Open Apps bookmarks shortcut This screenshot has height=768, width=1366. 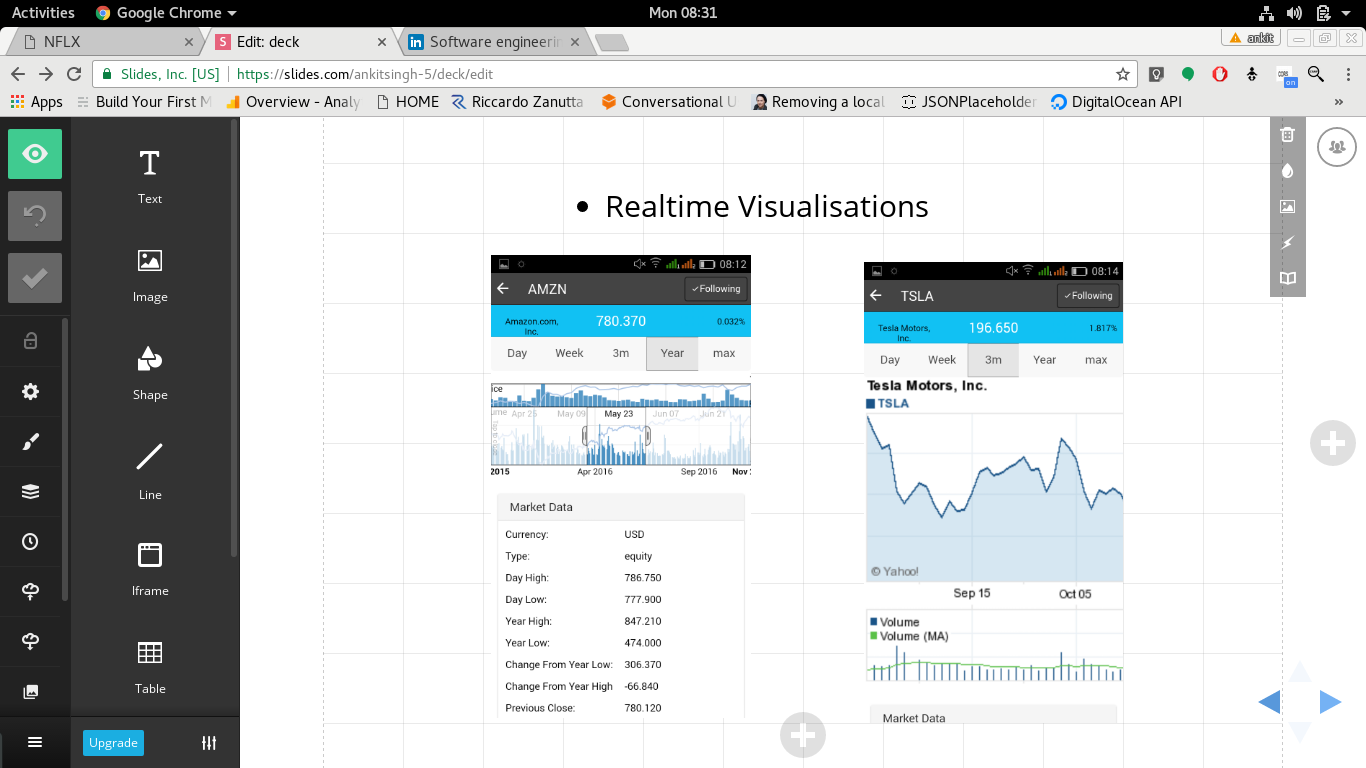(36, 102)
